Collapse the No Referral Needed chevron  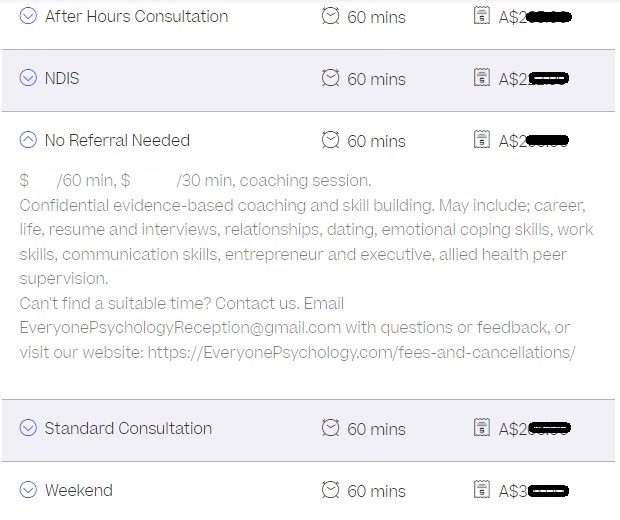click(x=28, y=141)
